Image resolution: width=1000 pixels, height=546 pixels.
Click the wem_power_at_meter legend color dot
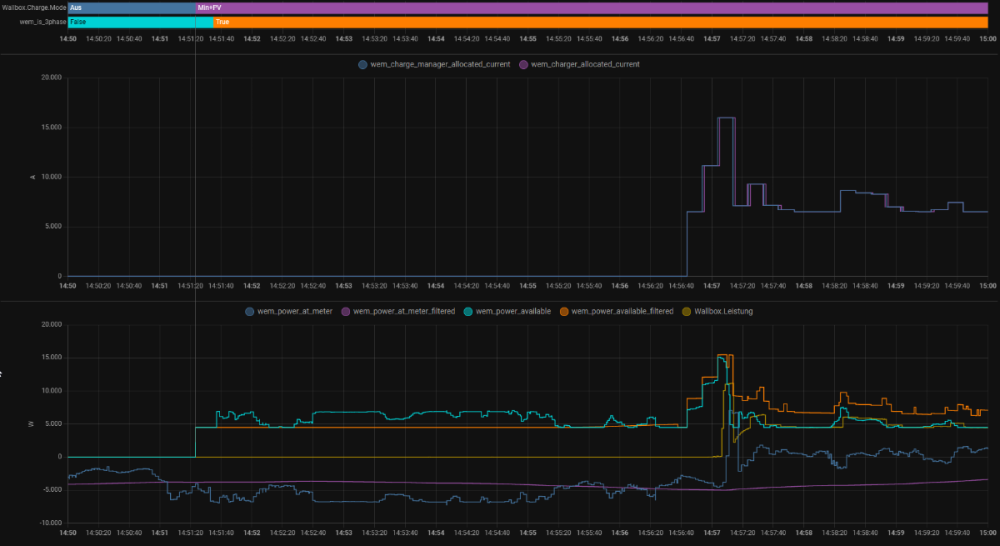coord(250,311)
